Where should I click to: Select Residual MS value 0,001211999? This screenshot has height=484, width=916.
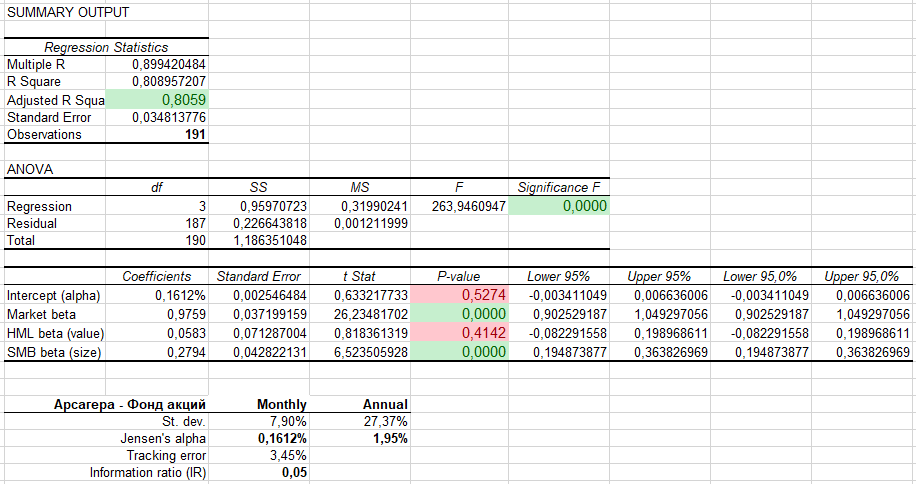371,223
